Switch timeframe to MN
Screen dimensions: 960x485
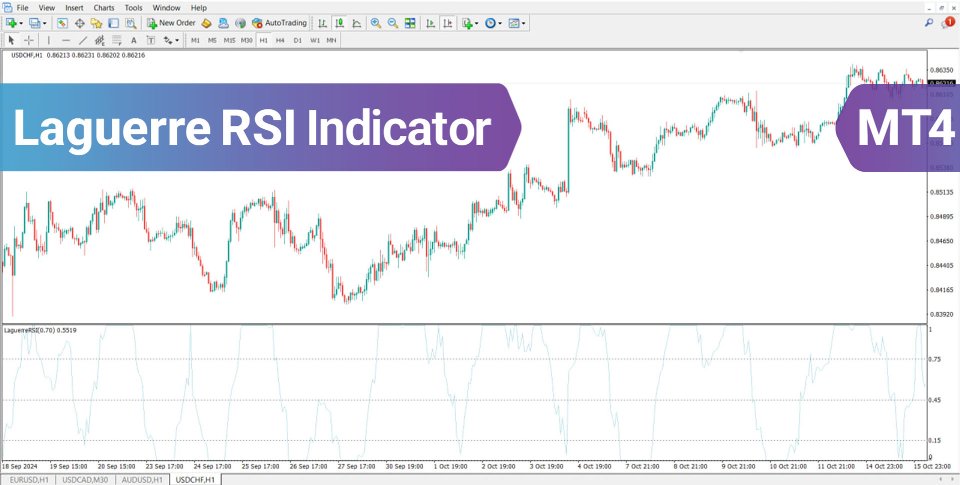(x=331, y=40)
